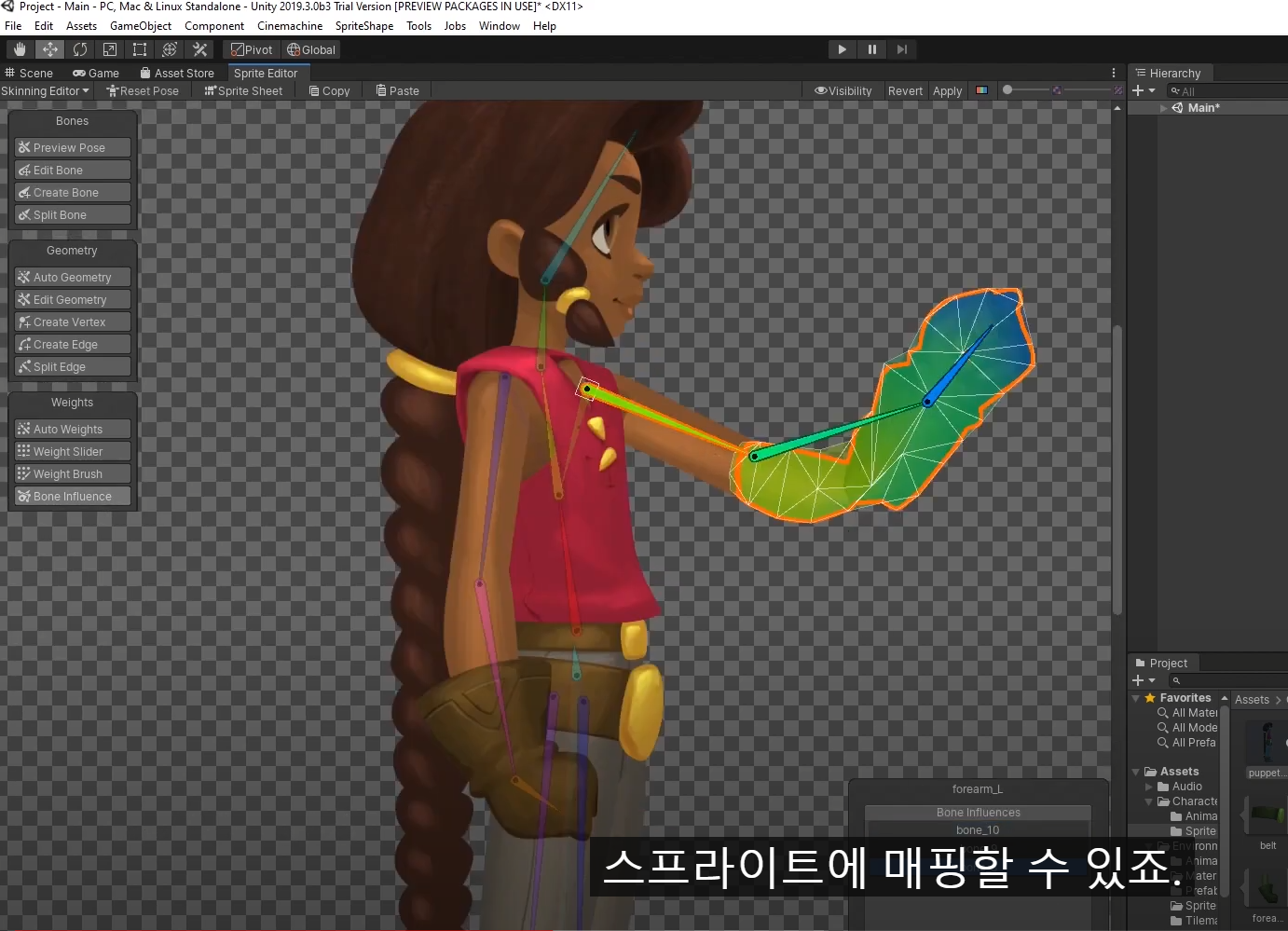Select the Transform tool in toolbar

point(170,49)
